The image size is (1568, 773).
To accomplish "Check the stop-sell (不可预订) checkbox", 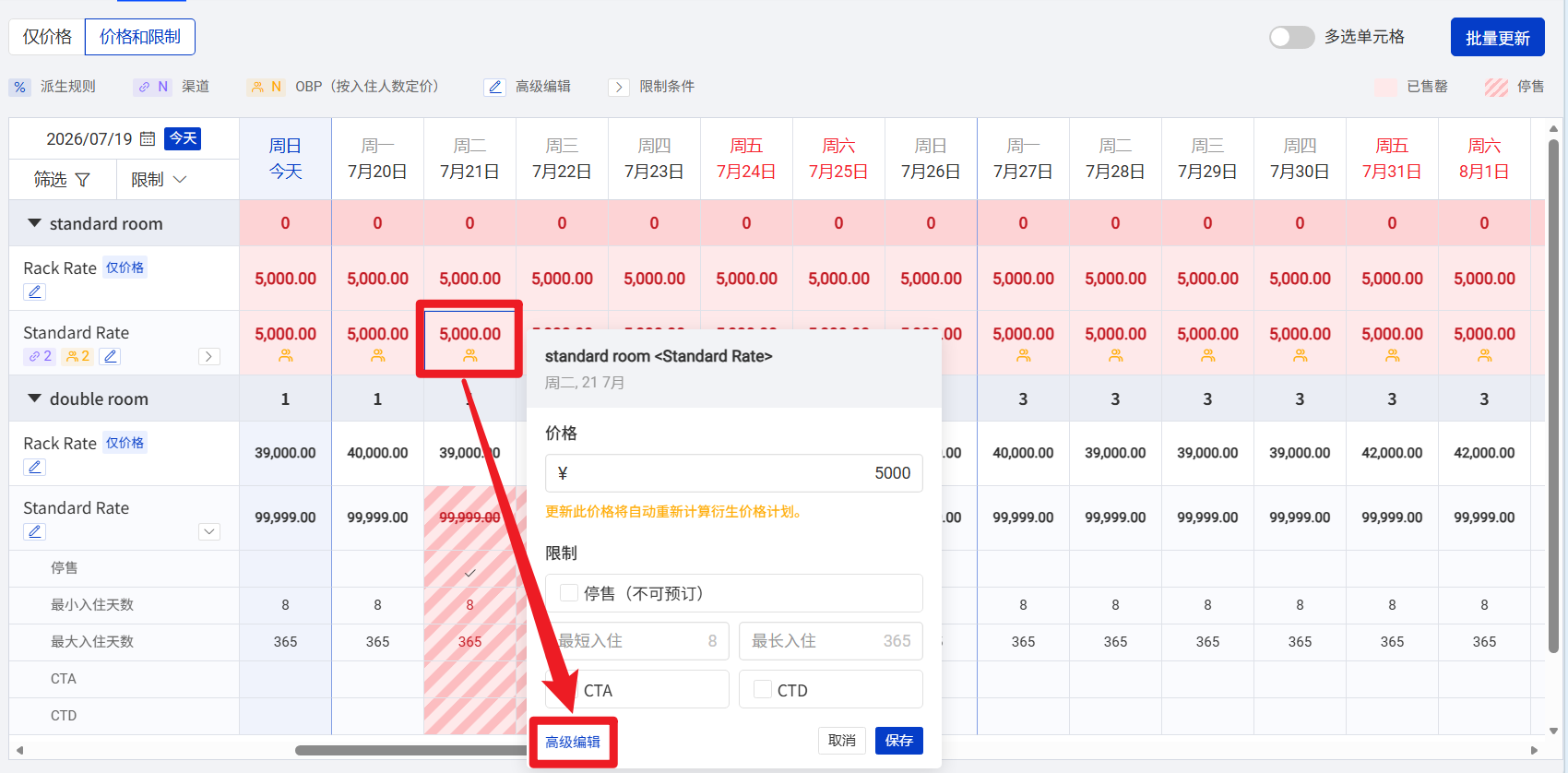I will tap(569, 593).
